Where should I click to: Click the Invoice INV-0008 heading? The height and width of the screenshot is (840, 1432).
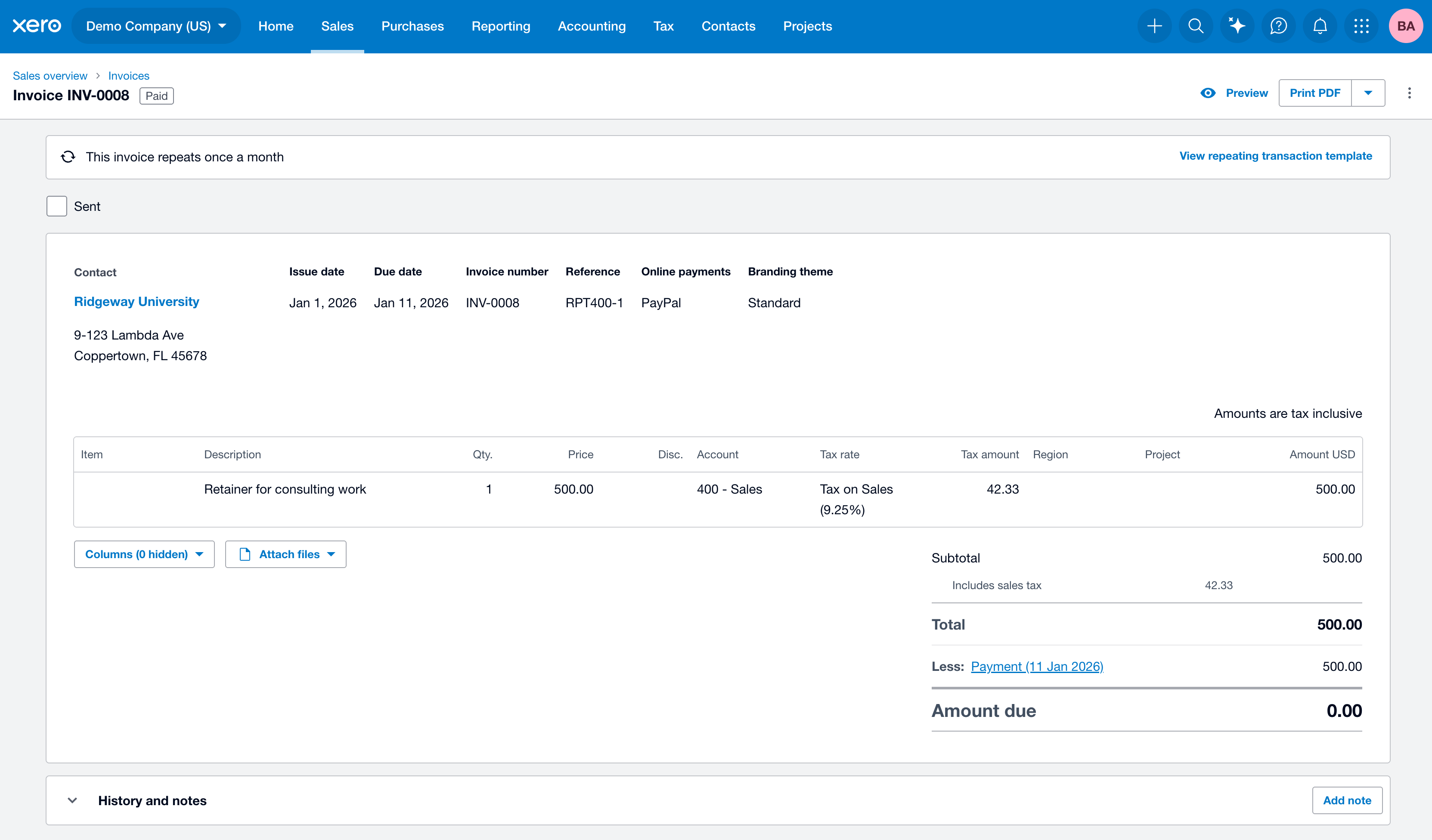(71, 96)
